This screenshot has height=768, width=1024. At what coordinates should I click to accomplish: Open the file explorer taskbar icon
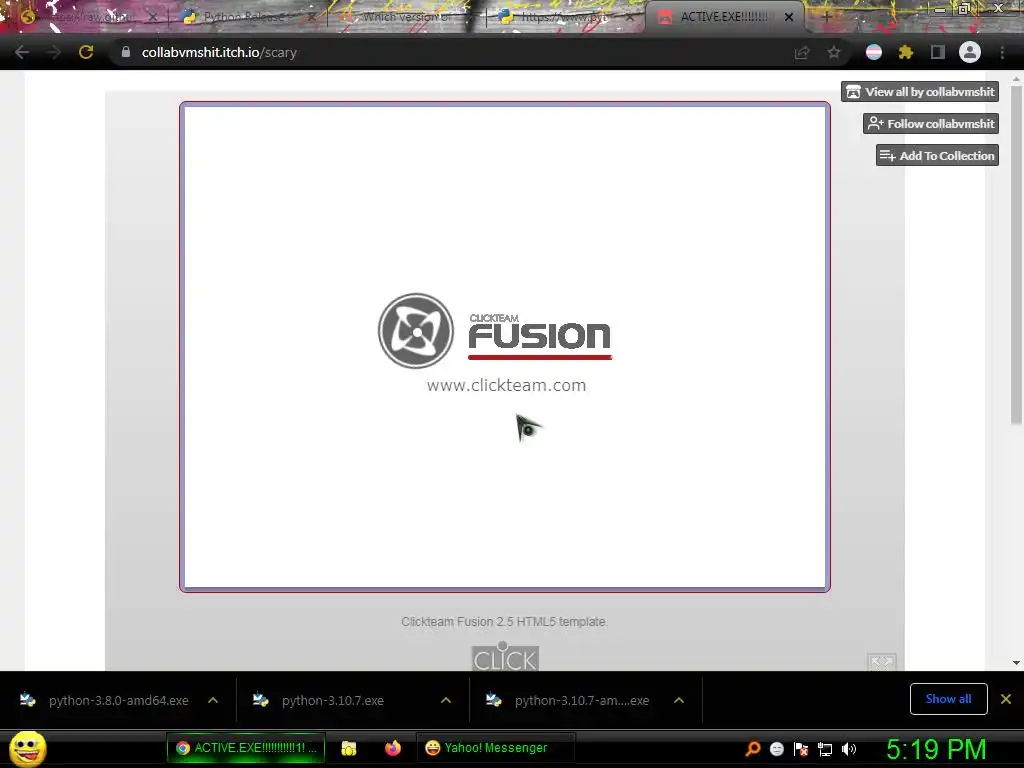point(349,748)
